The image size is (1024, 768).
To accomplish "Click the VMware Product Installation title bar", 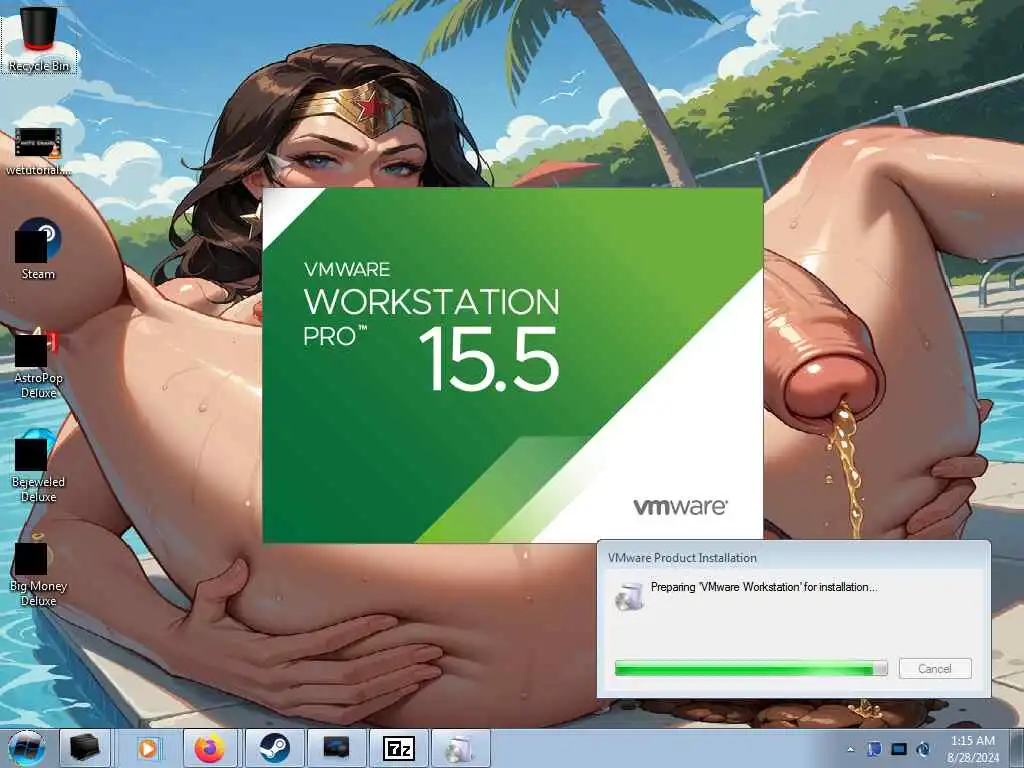I will click(793, 558).
